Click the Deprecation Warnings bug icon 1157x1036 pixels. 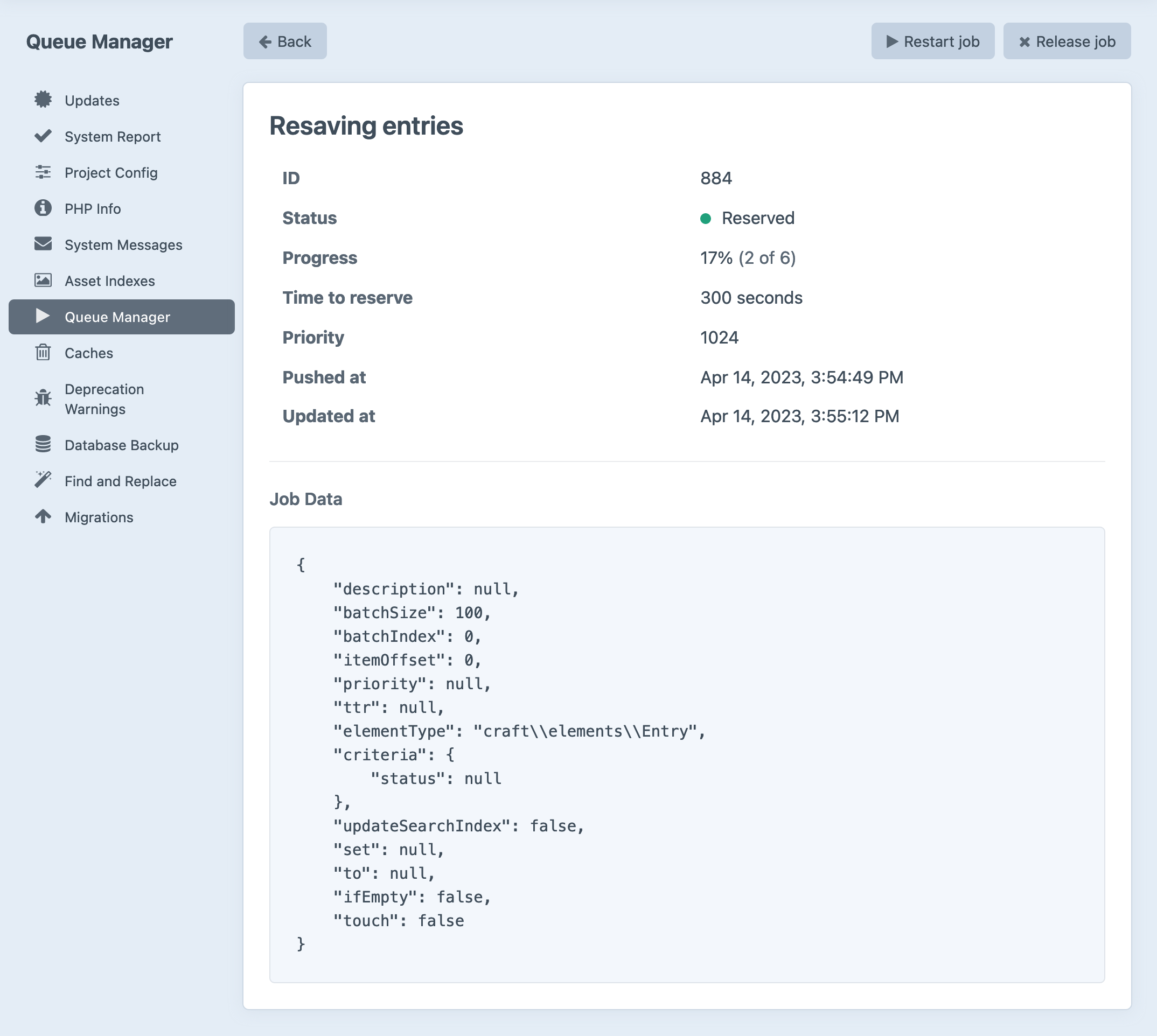(x=43, y=398)
